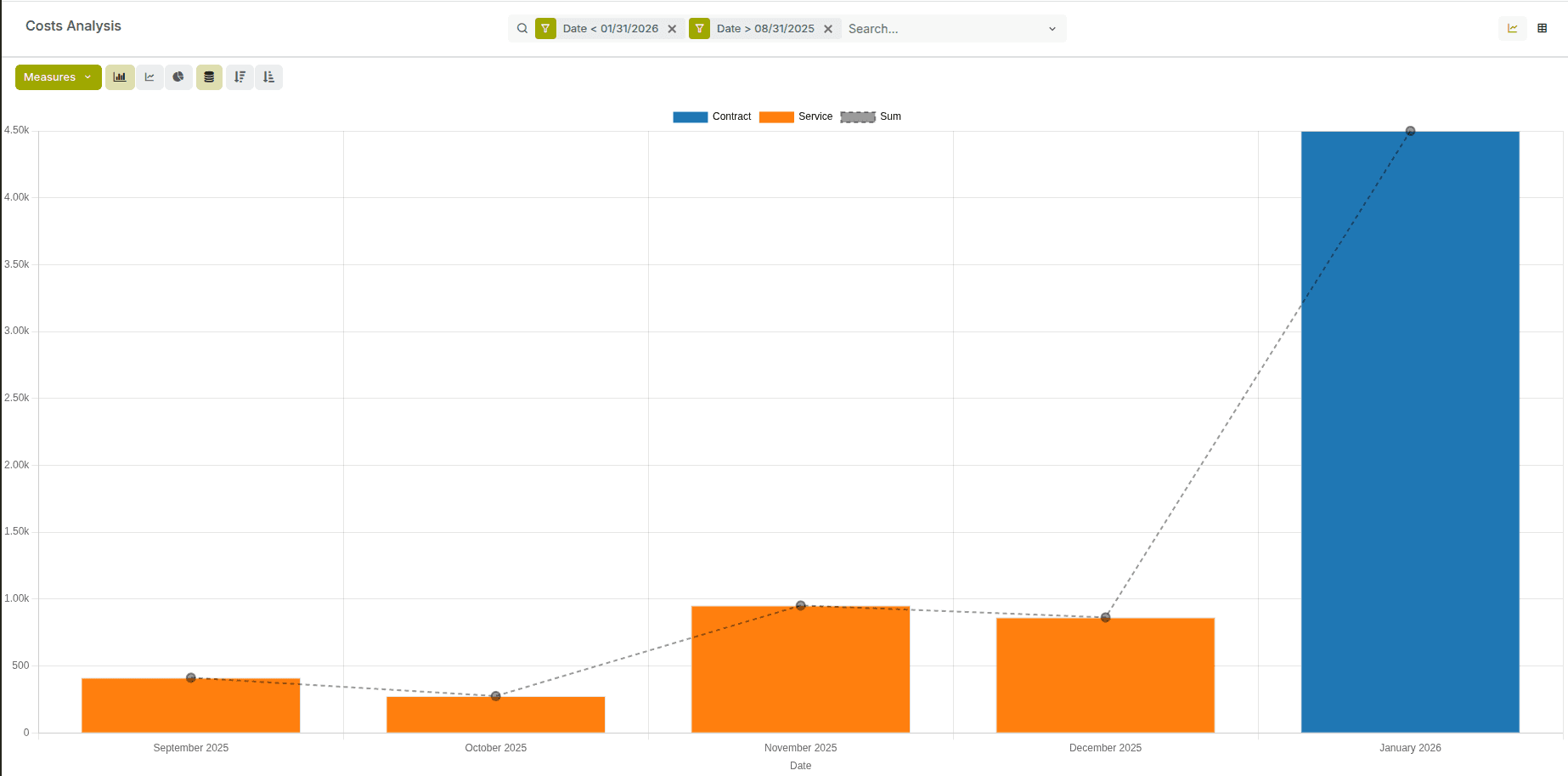The height and width of the screenshot is (776, 1568).
Task: Sort chart in descending order
Action: 240,77
